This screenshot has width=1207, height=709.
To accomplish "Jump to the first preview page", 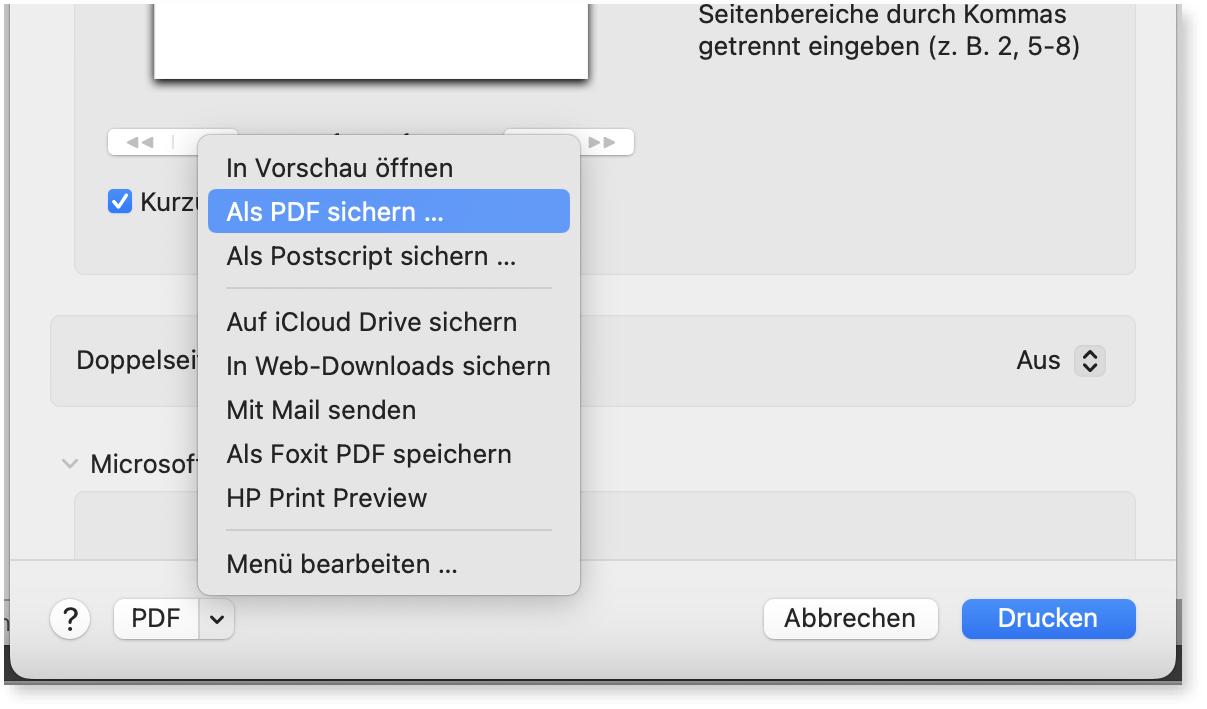I will 140,142.
